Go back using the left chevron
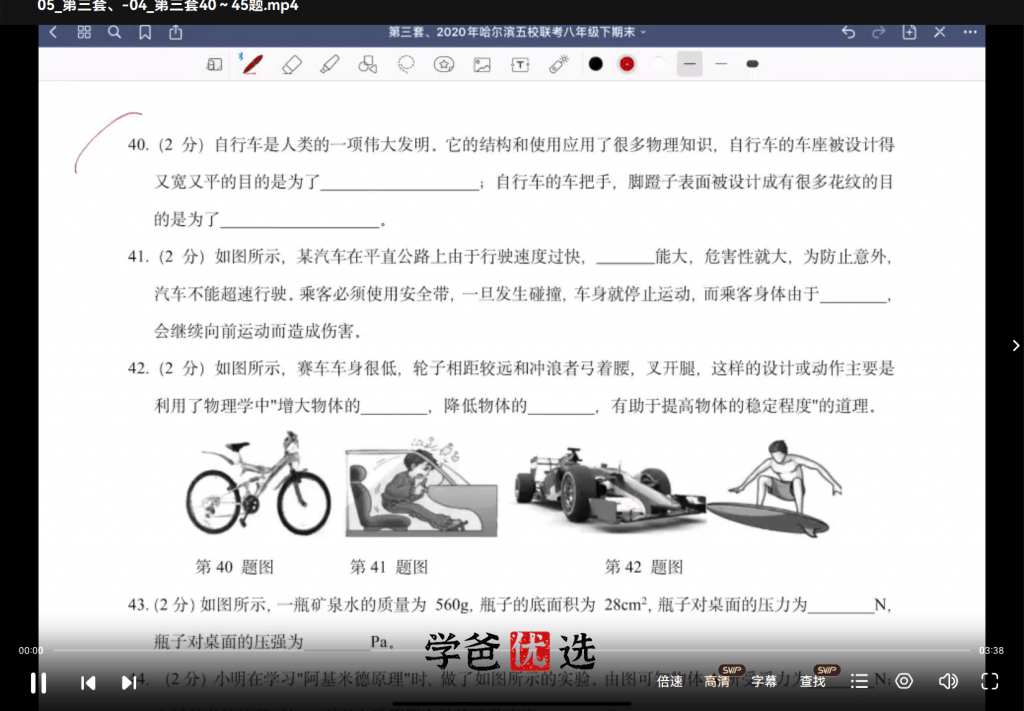Viewport: 1024px width, 711px height. [x=54, y=32]
